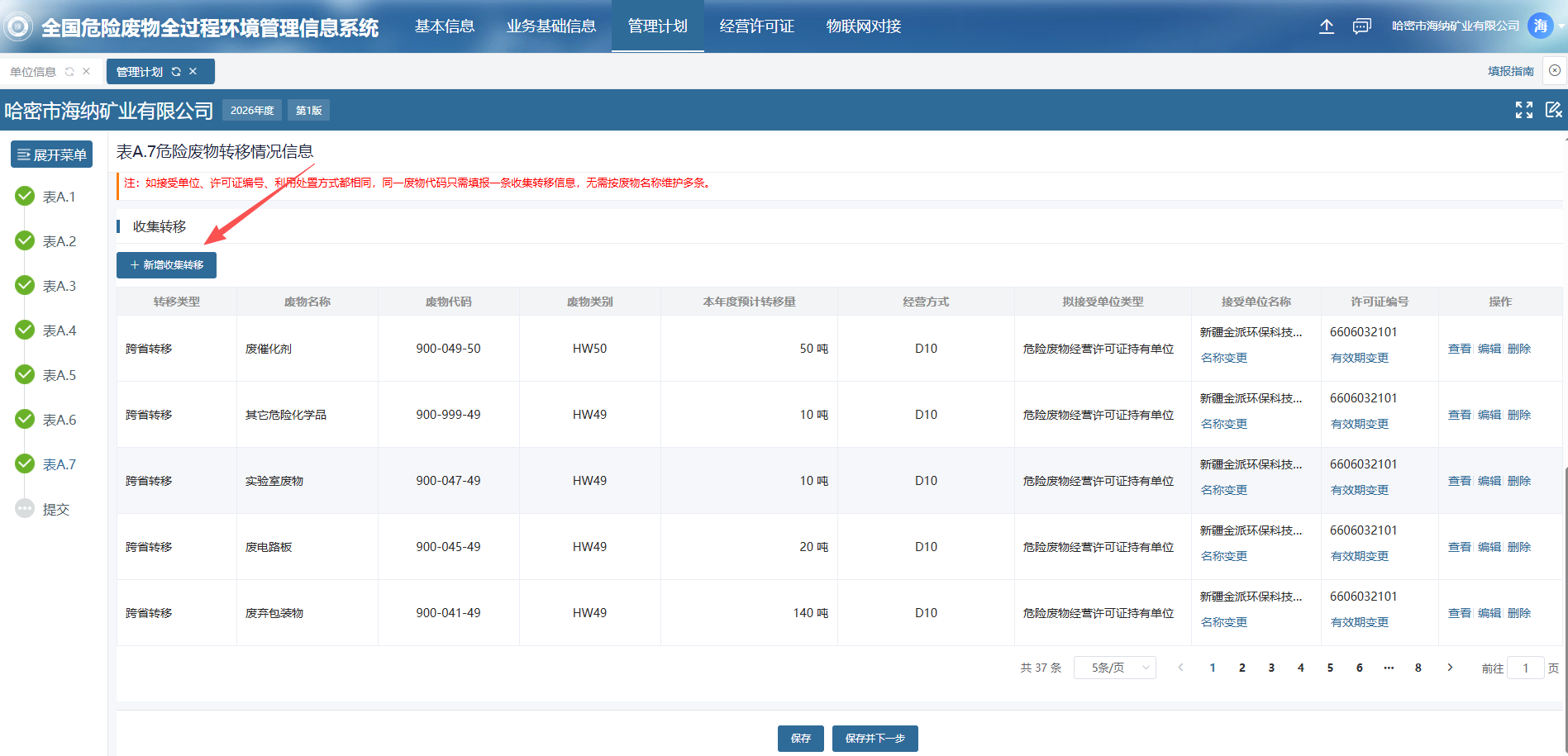Click the 新增收集转移 button

(x=166, y=265)
